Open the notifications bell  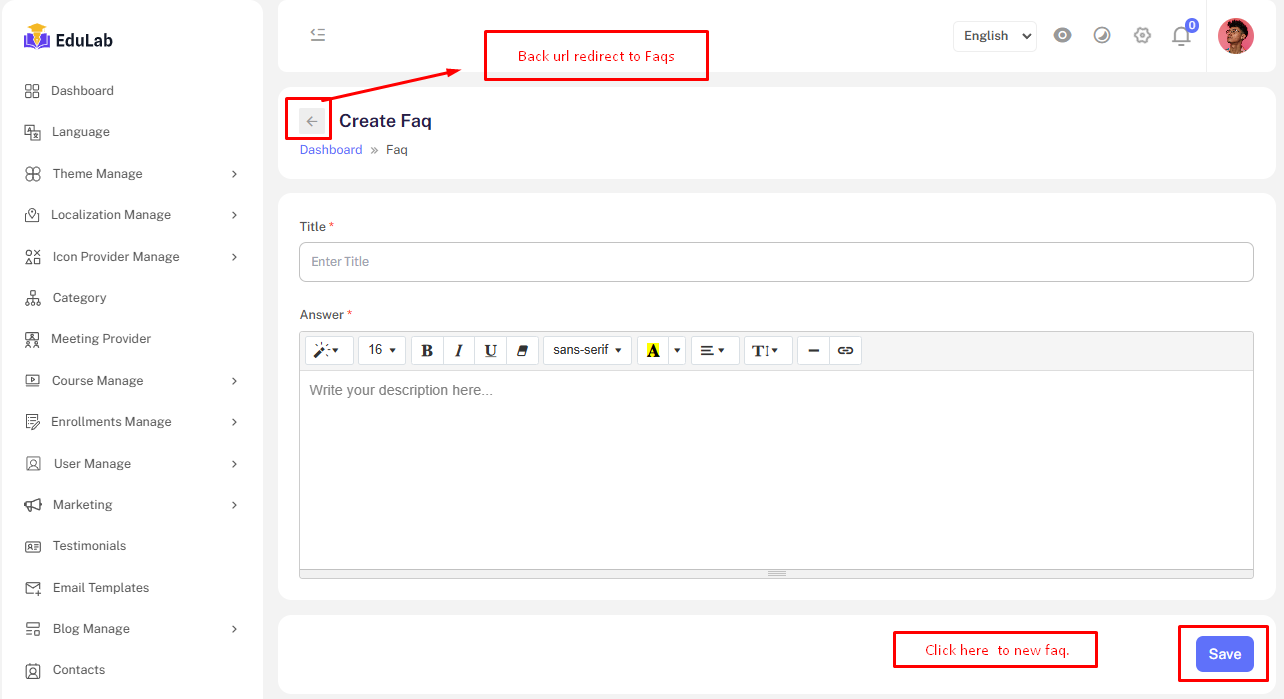[x=1181, y=36]
